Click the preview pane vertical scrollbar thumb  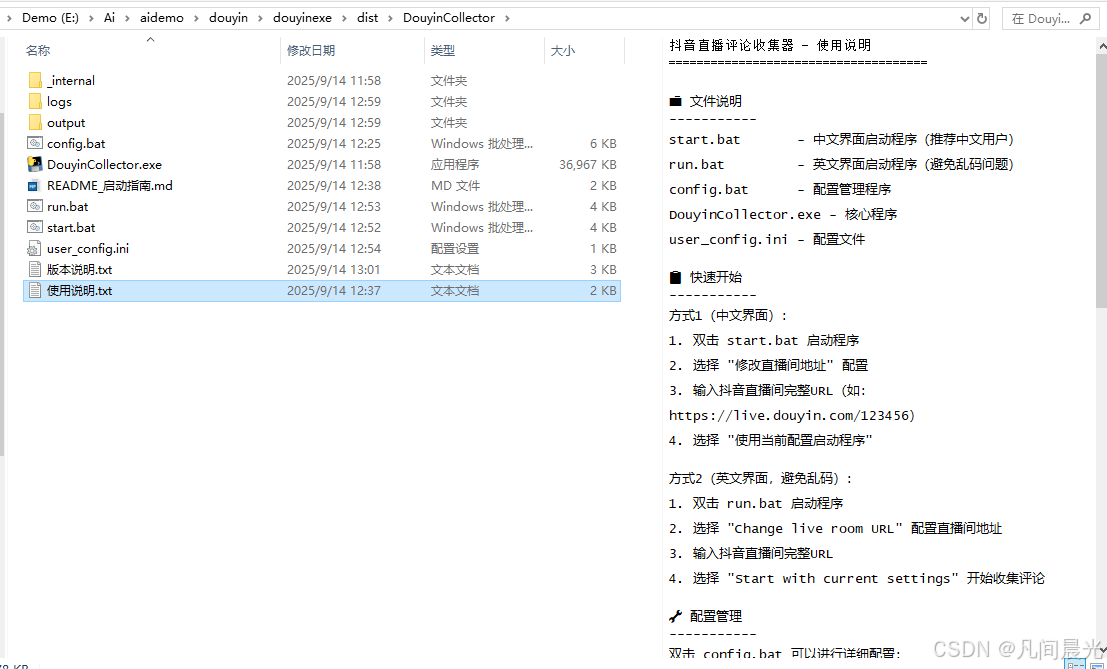[x=1101, y=179]
